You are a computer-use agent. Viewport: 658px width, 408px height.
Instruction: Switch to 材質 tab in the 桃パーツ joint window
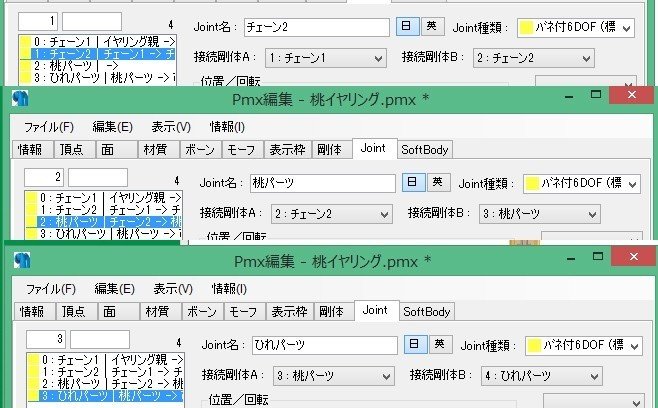click(x=159, y=149)
